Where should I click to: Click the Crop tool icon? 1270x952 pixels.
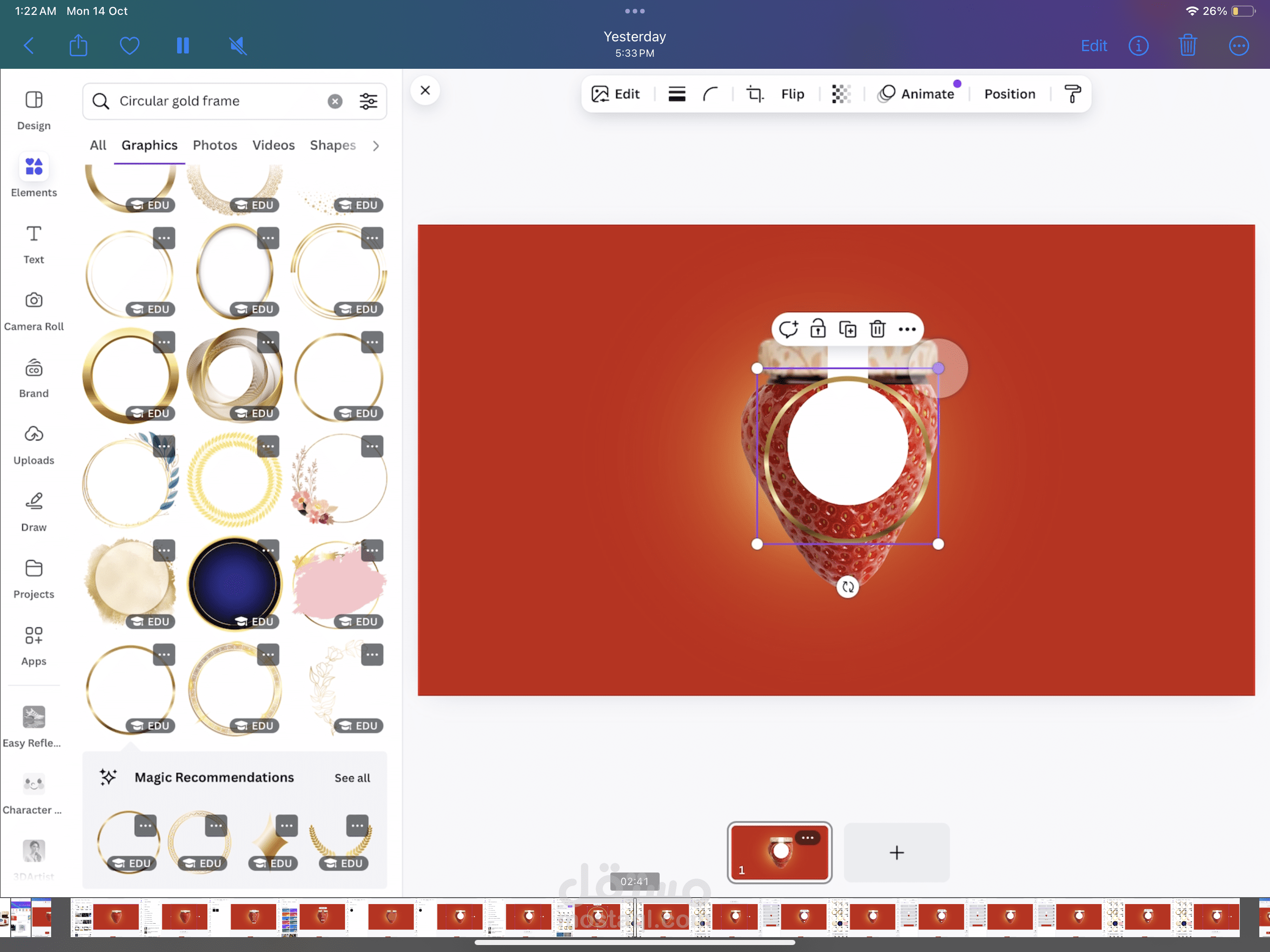point(754,93)
